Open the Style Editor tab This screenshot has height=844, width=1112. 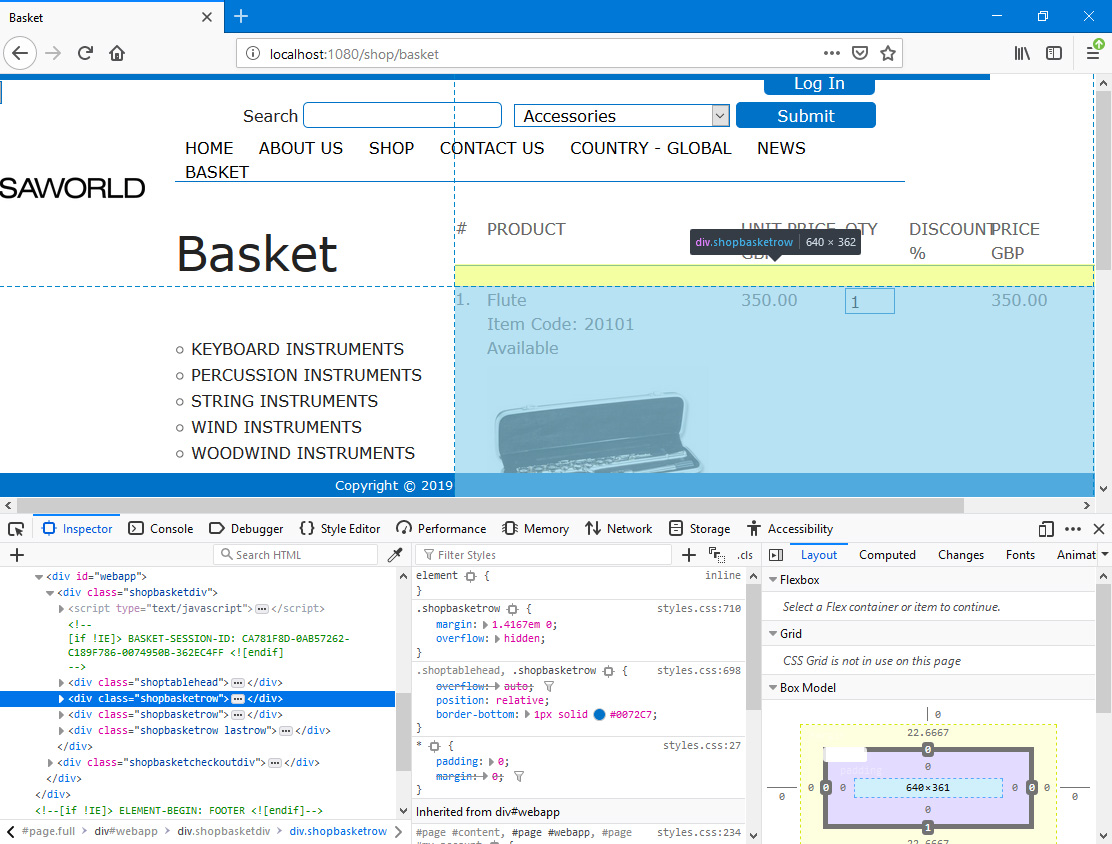coord(340,529)
